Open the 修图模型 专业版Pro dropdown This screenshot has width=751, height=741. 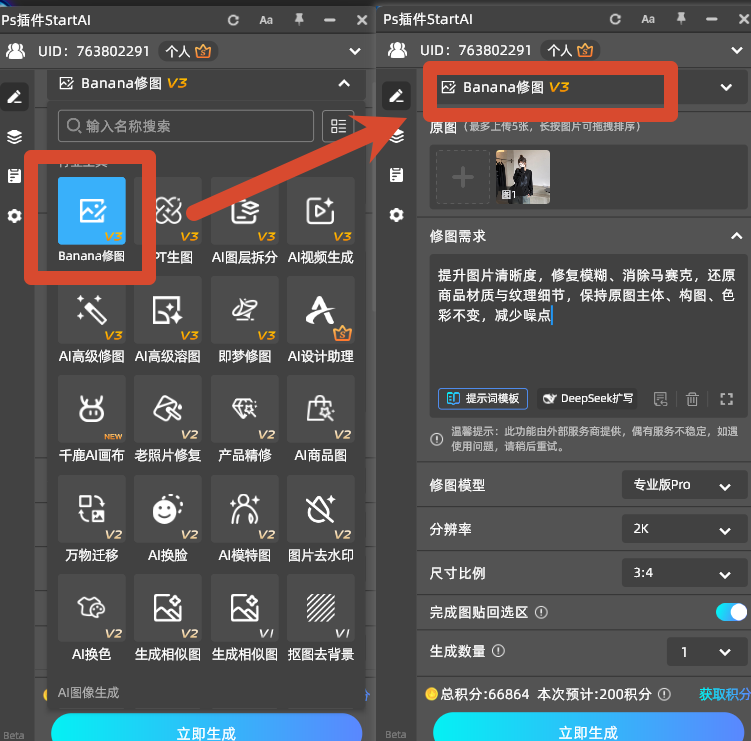pyautogui.click(x=684, y=485)
